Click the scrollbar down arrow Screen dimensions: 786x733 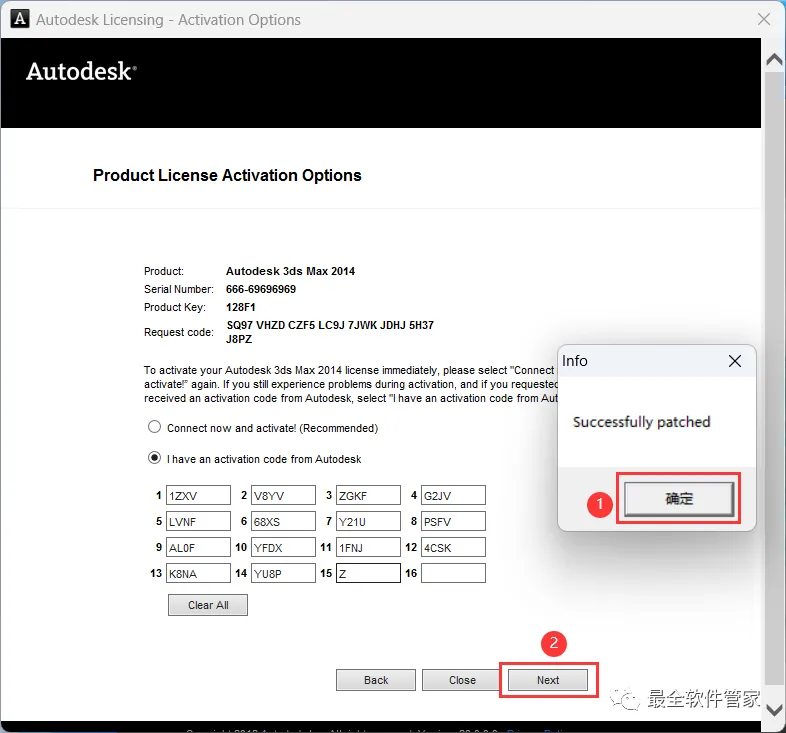774,710
